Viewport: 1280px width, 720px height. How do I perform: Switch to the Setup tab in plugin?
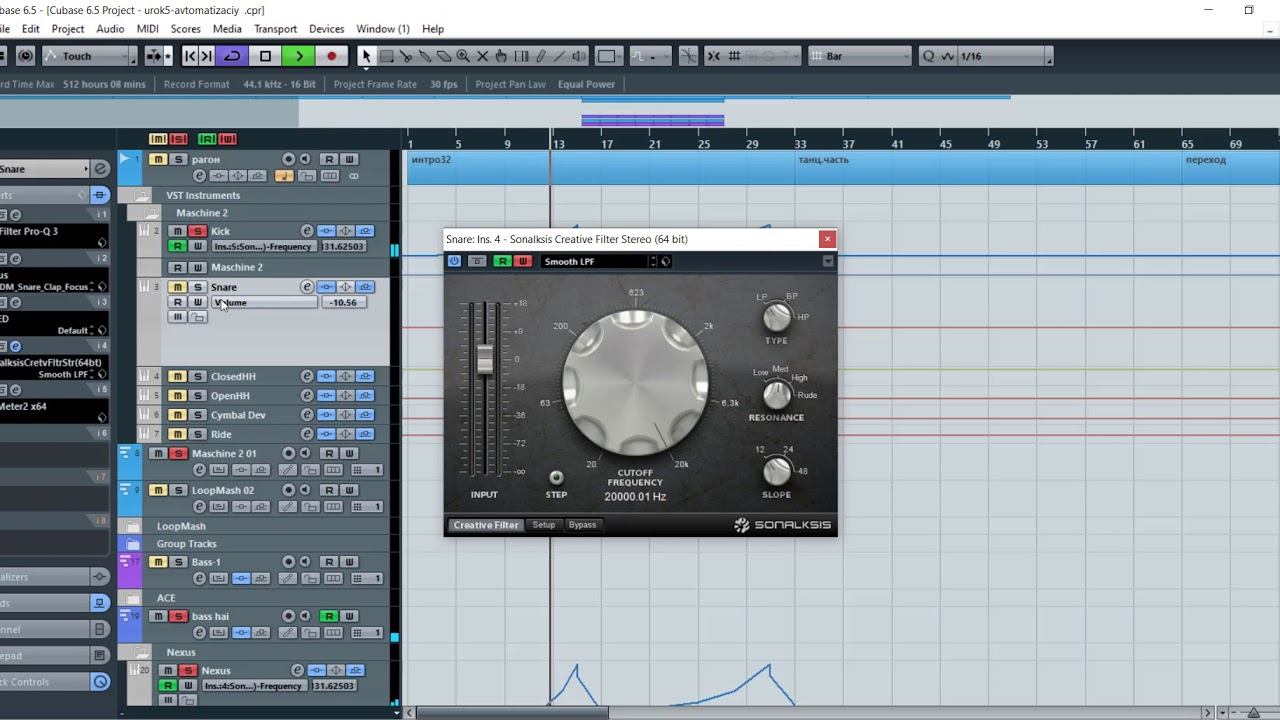point(544,525)
